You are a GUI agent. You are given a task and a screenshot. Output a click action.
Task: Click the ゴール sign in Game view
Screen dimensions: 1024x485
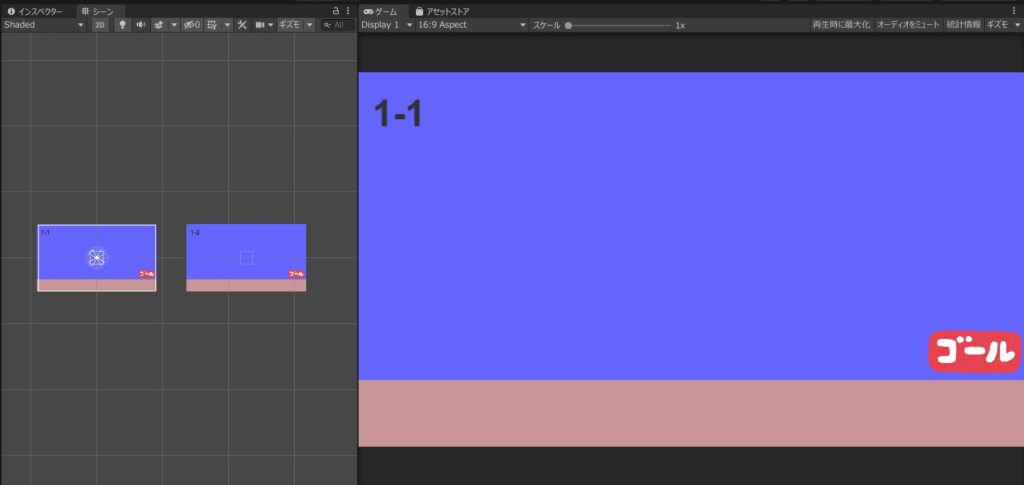974,352
